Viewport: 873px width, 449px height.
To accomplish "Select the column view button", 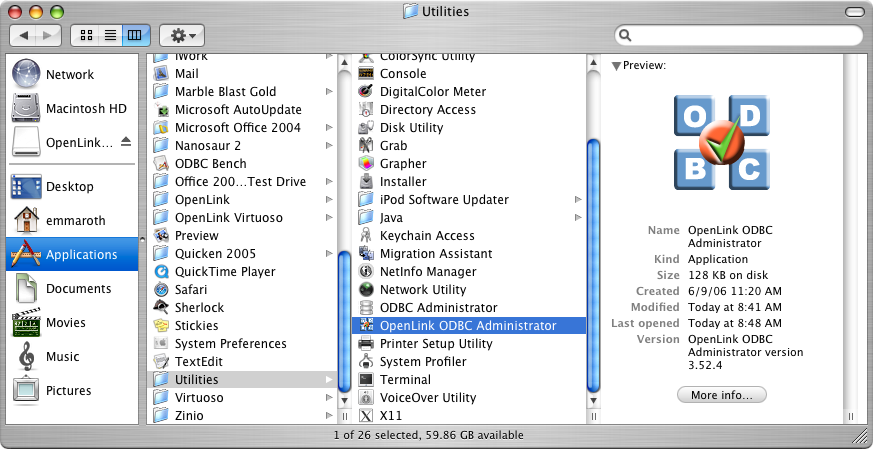I will (x=135, y=36).
